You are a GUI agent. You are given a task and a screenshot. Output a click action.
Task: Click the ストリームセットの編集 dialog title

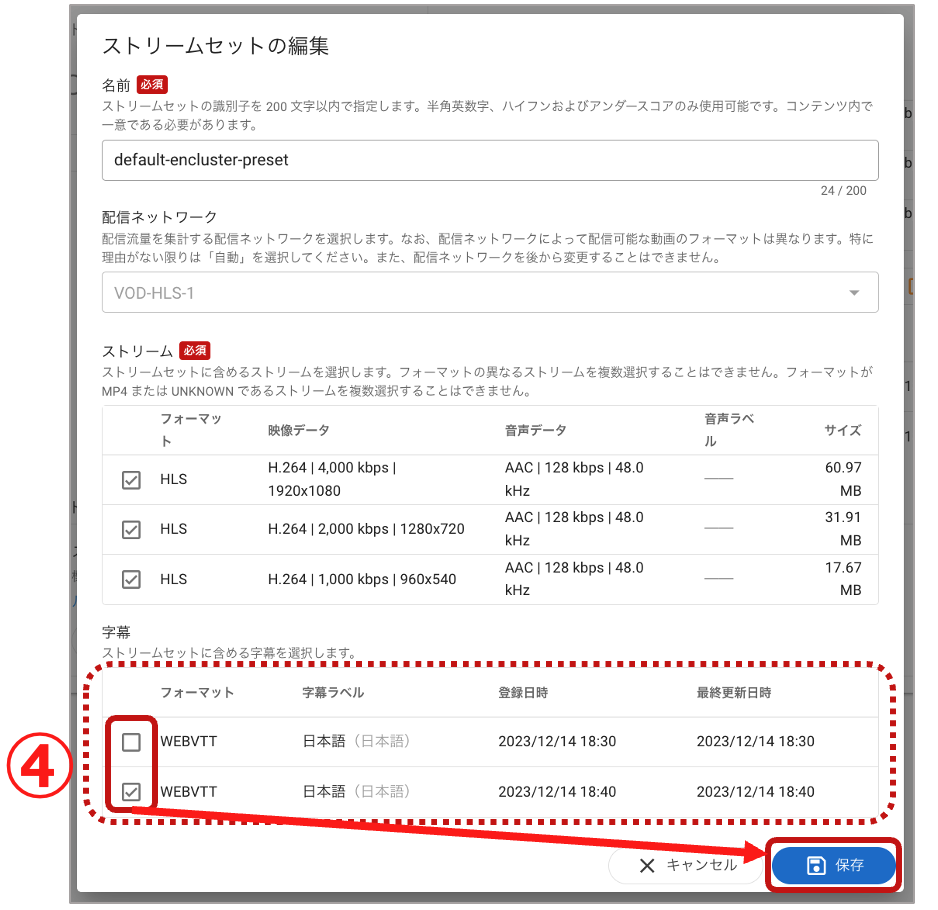pyautogui.click(x=215, y=45)
